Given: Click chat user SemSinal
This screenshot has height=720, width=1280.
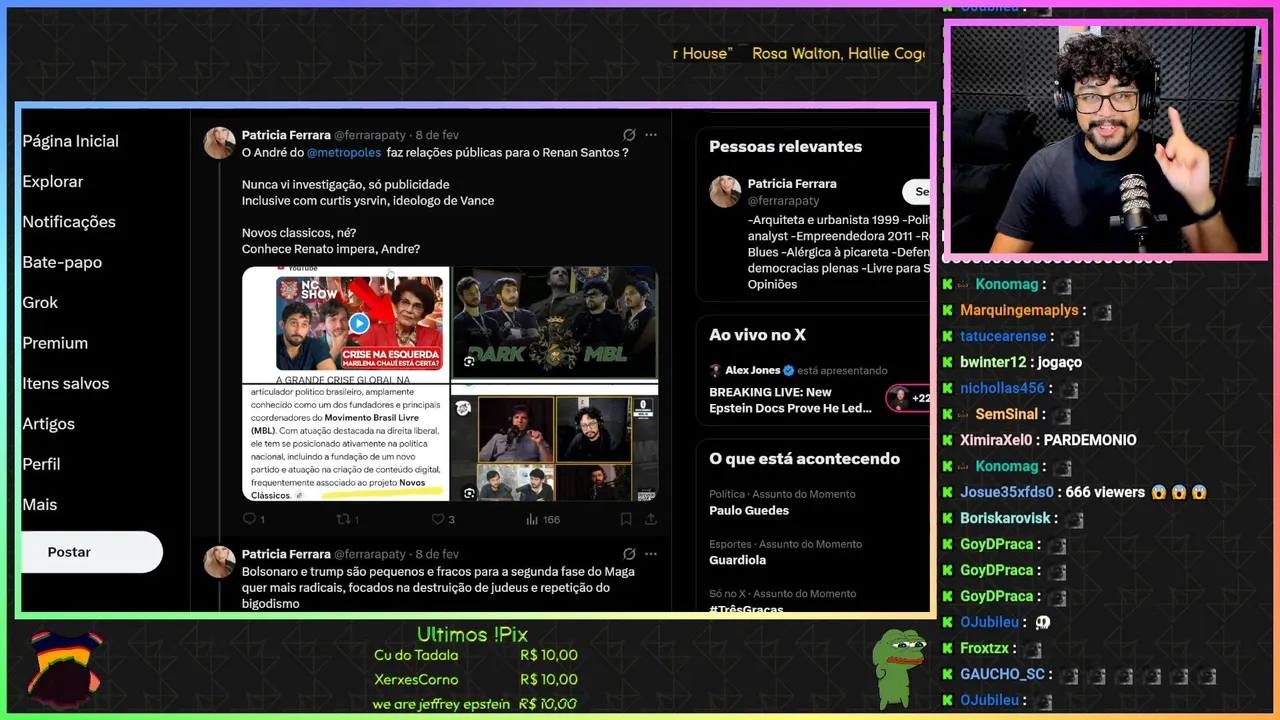Looking at the screenshot, I should click(1006, 414).
